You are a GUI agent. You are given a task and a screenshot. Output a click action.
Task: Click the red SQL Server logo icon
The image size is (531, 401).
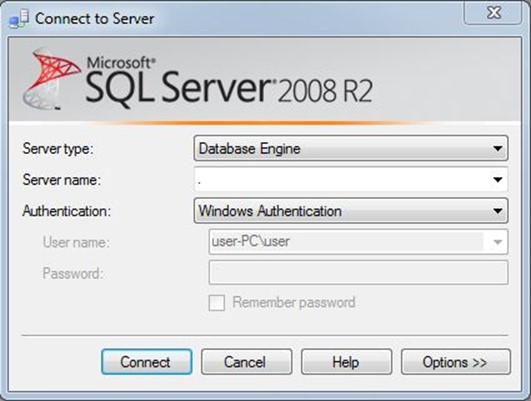(x=52, y=80)
